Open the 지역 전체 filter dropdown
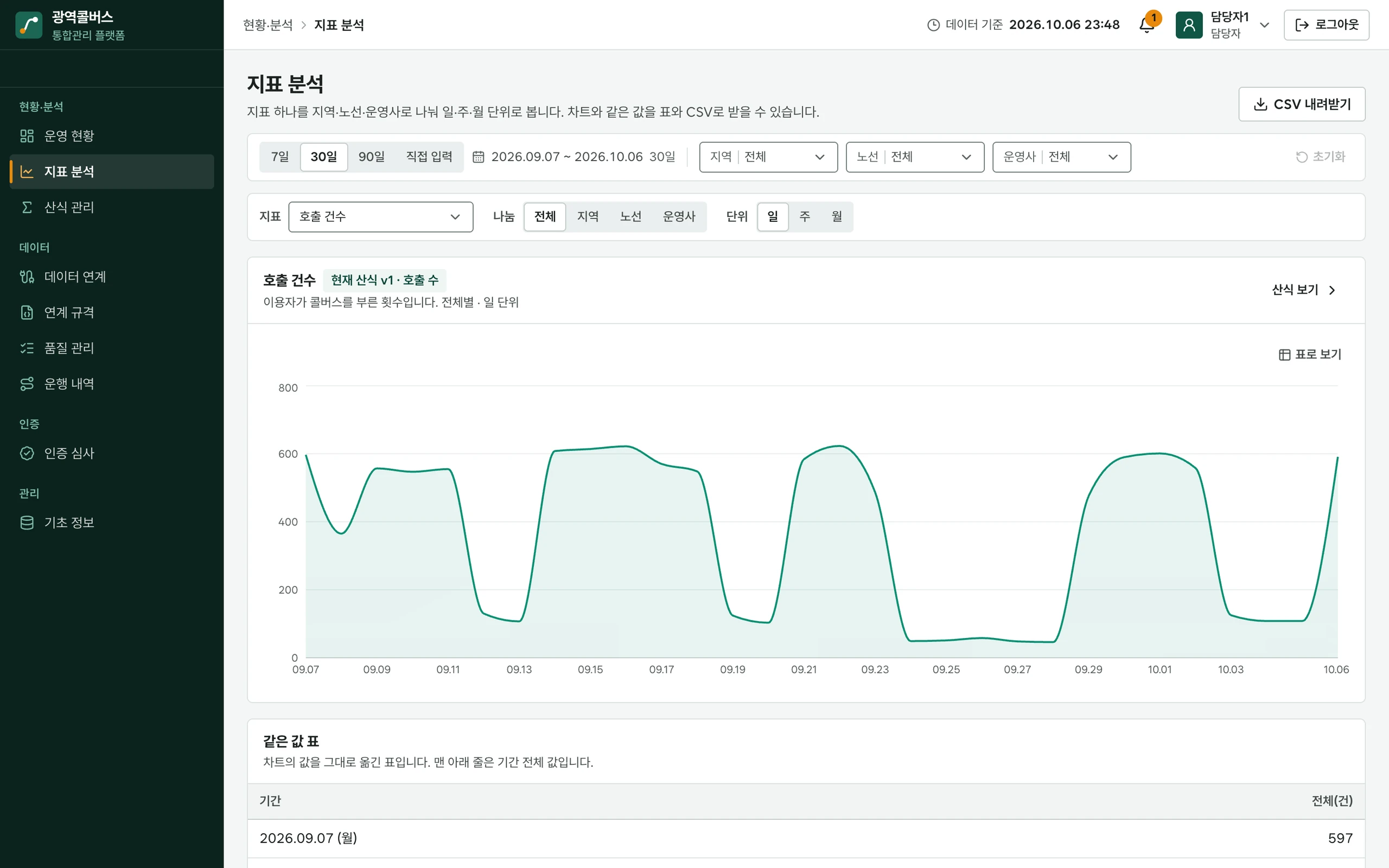1389x868 pixels. pos(768,157)
